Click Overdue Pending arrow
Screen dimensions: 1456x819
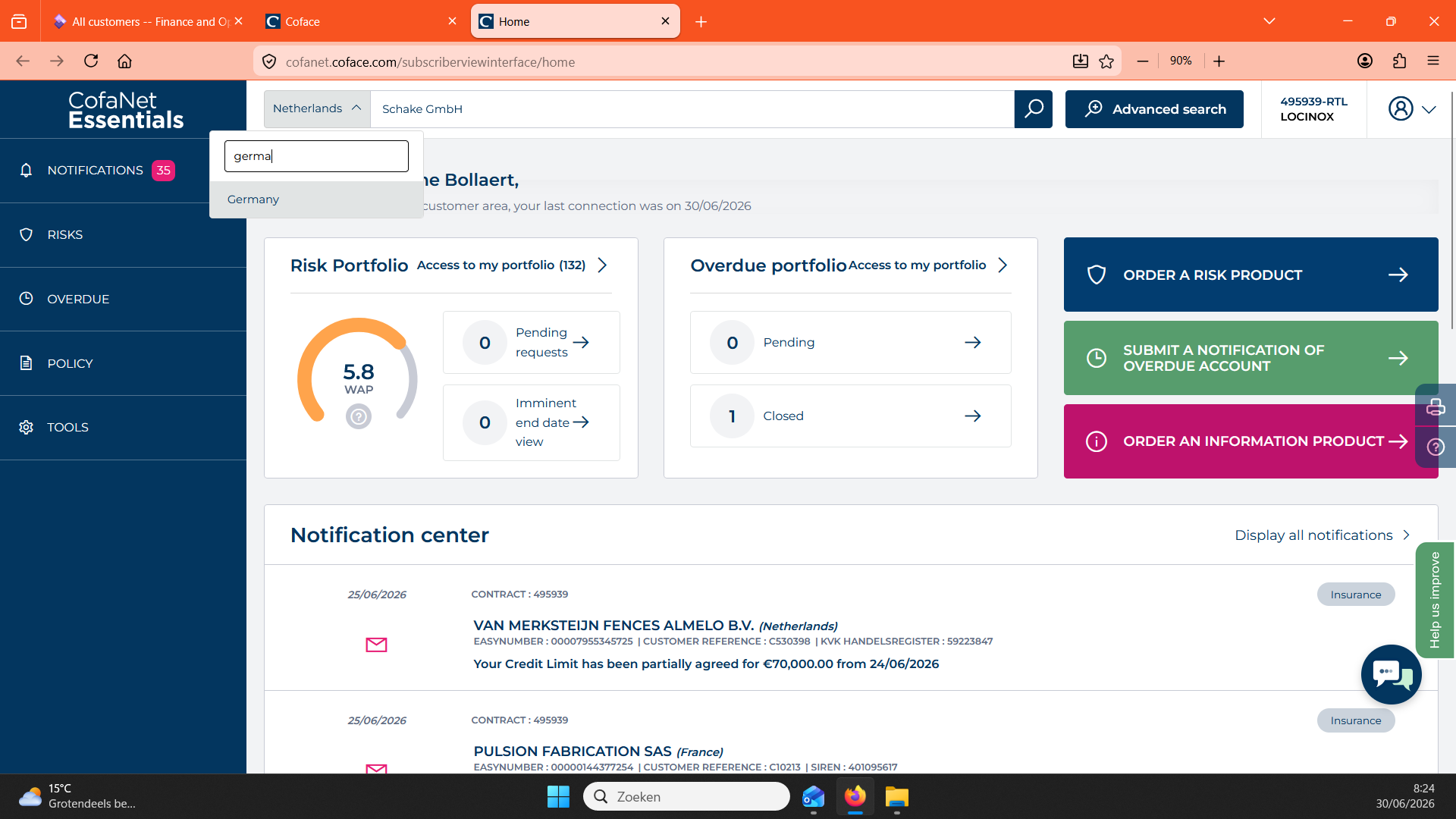coord(973,343)
